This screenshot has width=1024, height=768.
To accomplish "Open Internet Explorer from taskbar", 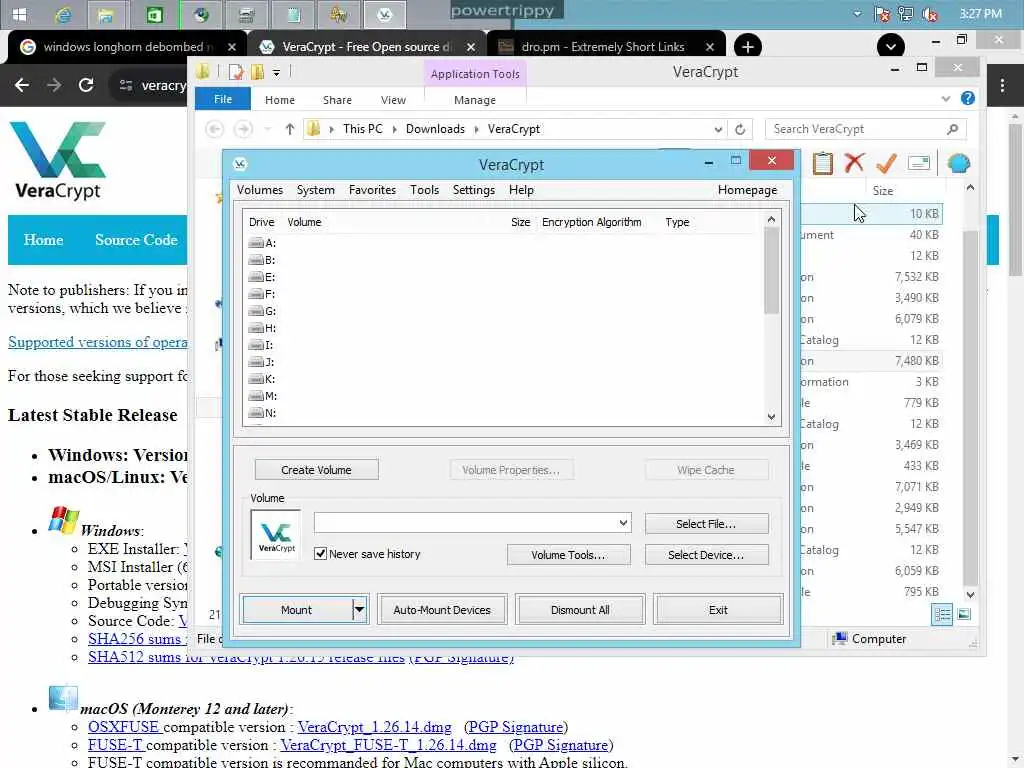I will pos(63,14).
